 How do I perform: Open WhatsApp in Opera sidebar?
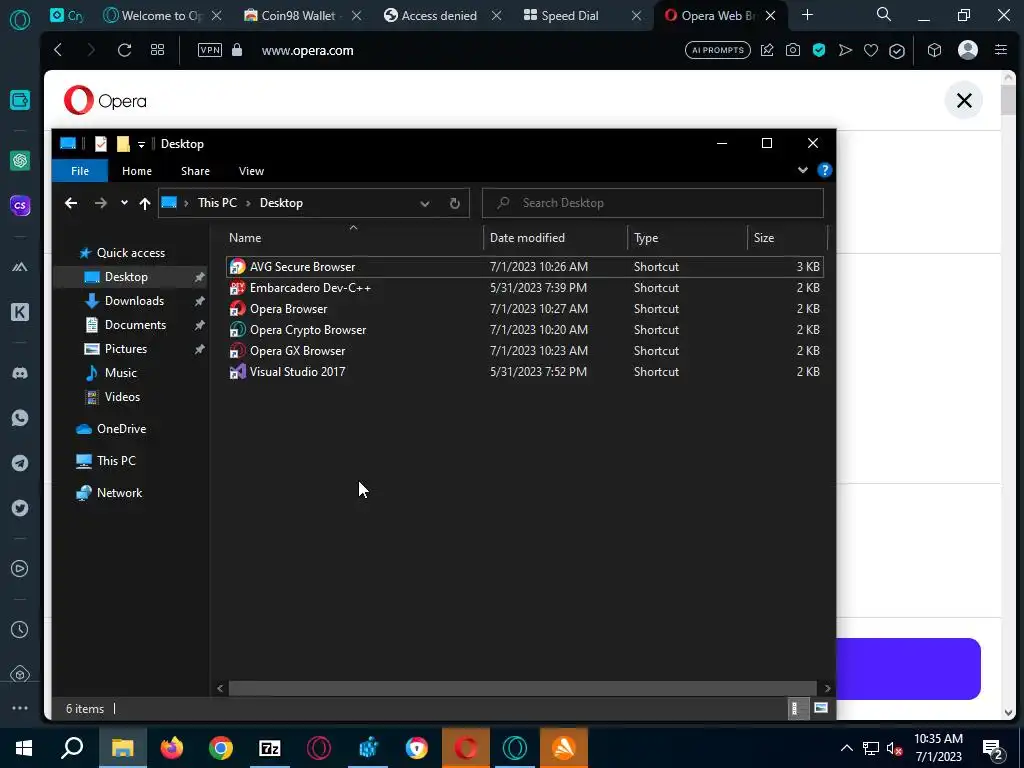click(20, 418)
